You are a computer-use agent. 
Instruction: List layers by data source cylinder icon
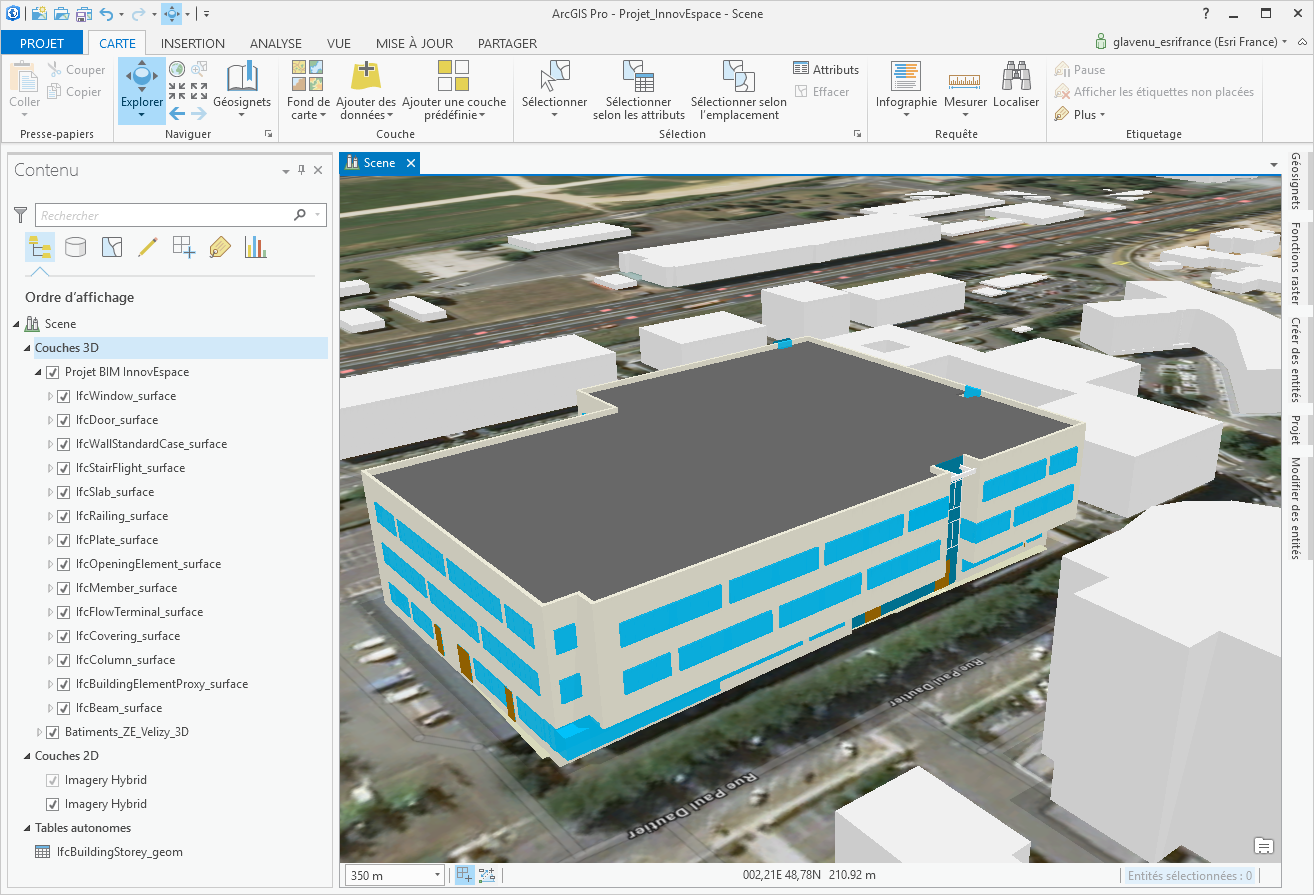coord(75,247)
